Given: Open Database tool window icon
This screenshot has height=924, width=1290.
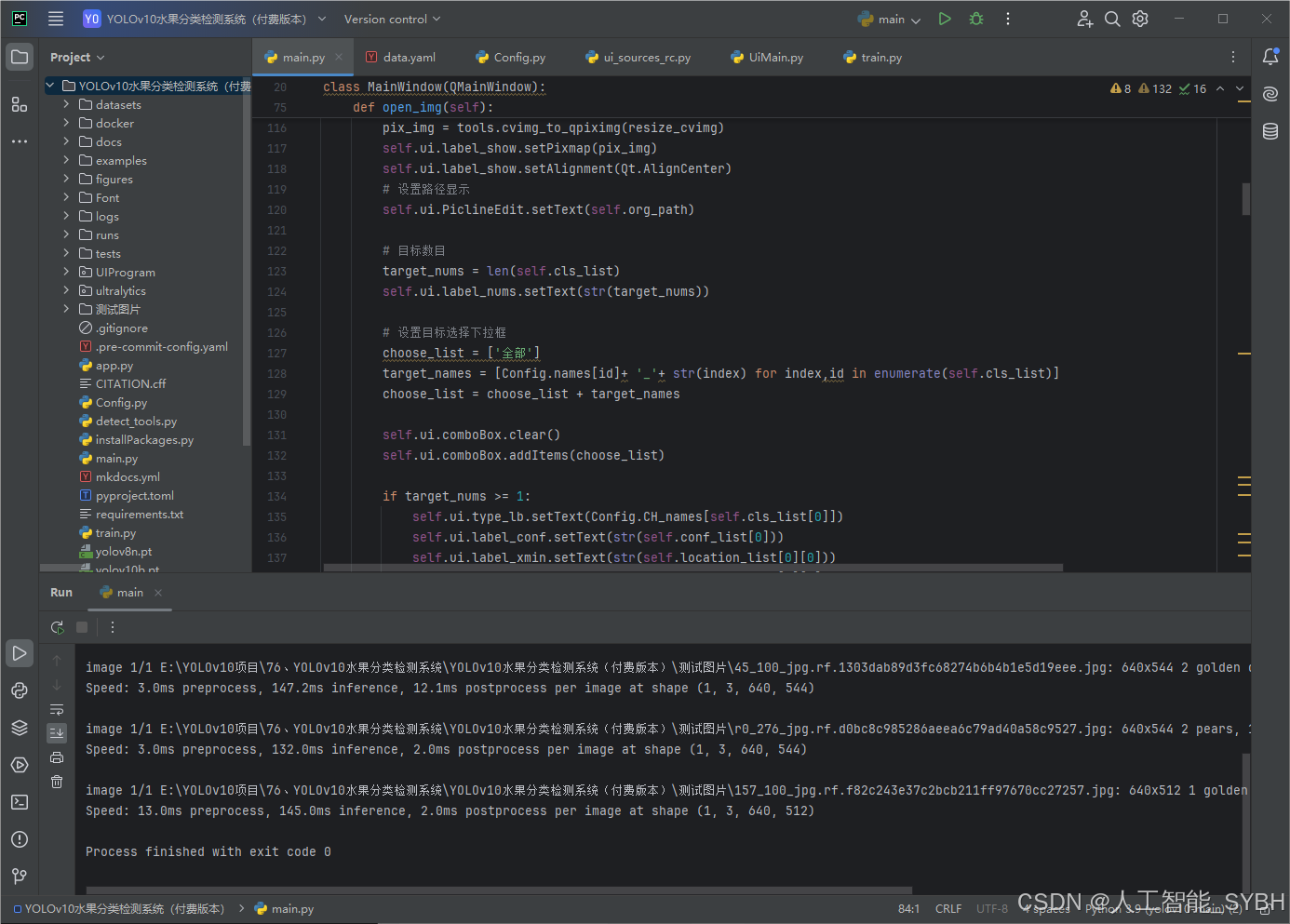Looking at the screenshot, I should (x=1270, y=131).
